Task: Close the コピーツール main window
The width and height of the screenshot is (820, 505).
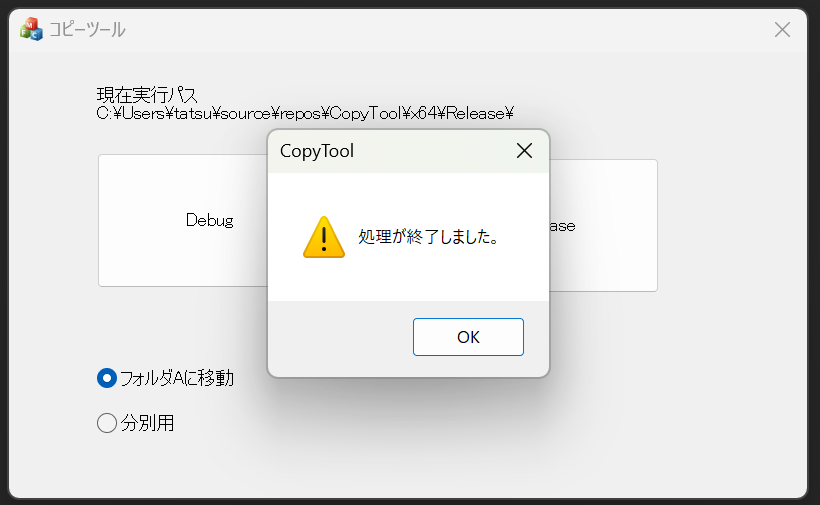Action: (782, 29)
